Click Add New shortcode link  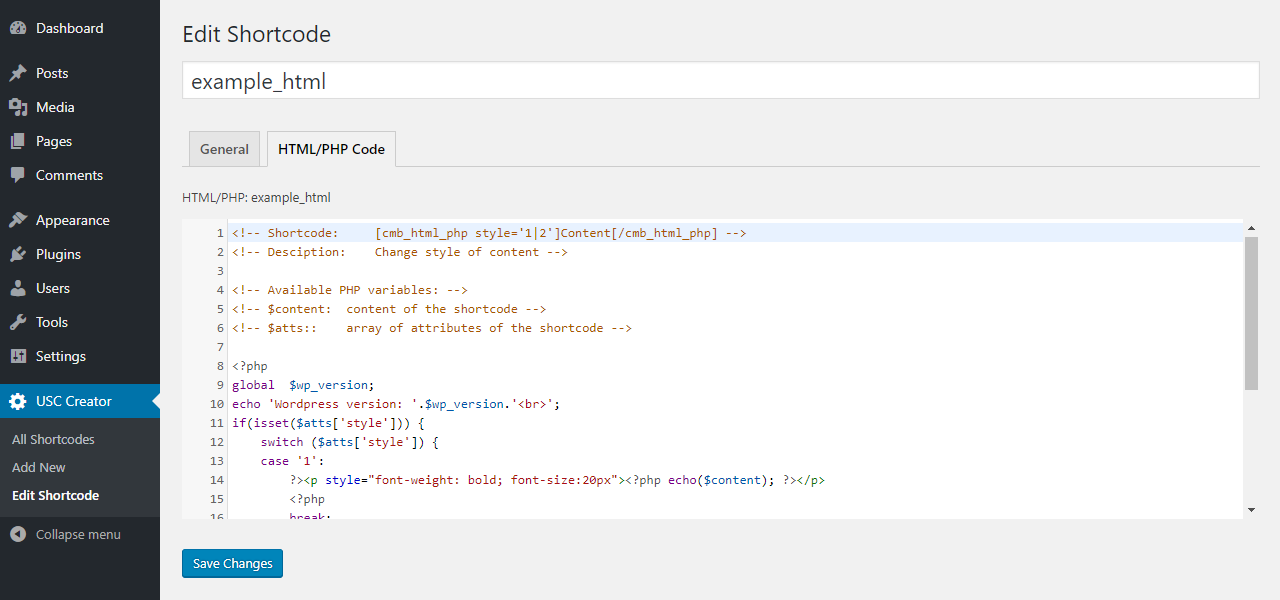[39, 467]
